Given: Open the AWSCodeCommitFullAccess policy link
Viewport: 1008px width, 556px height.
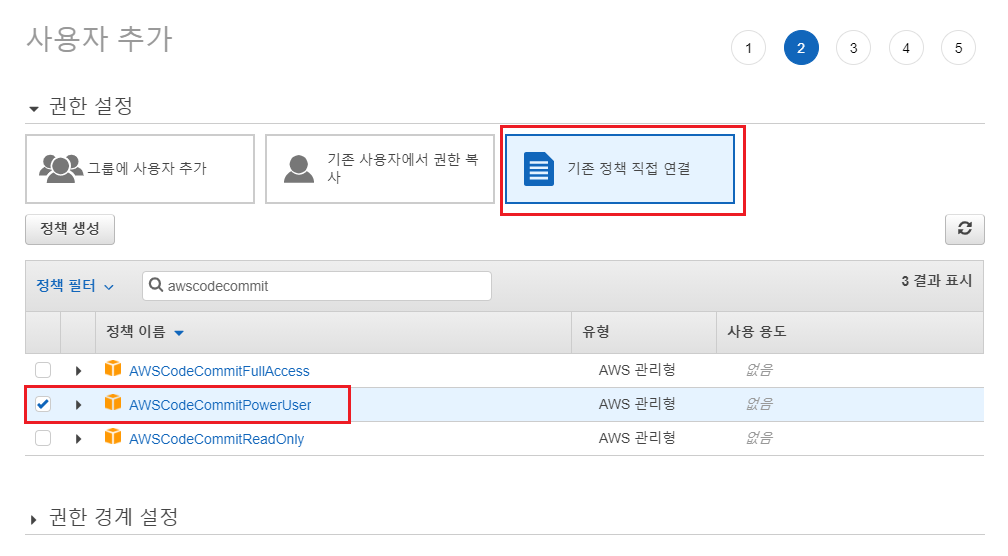Looking at the screenshot, I should pyautogui.click(x=219, y=371).
